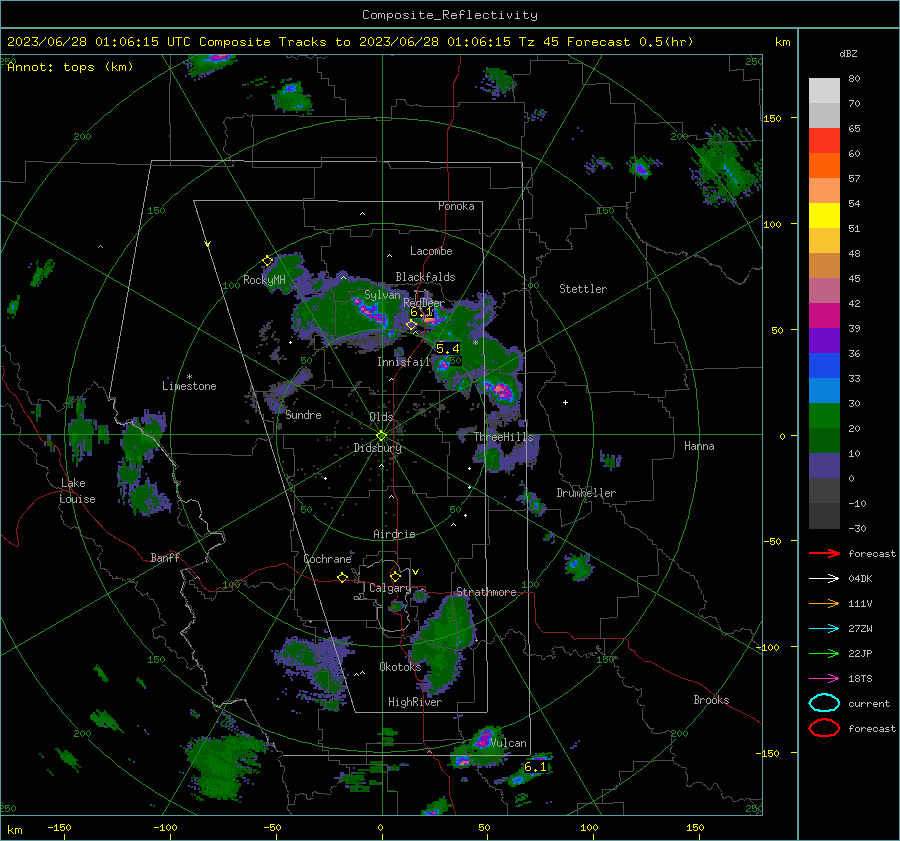Viewport: 900px width, 841px height.
Task: Click the Stettler town label
Action: (583, 289)
